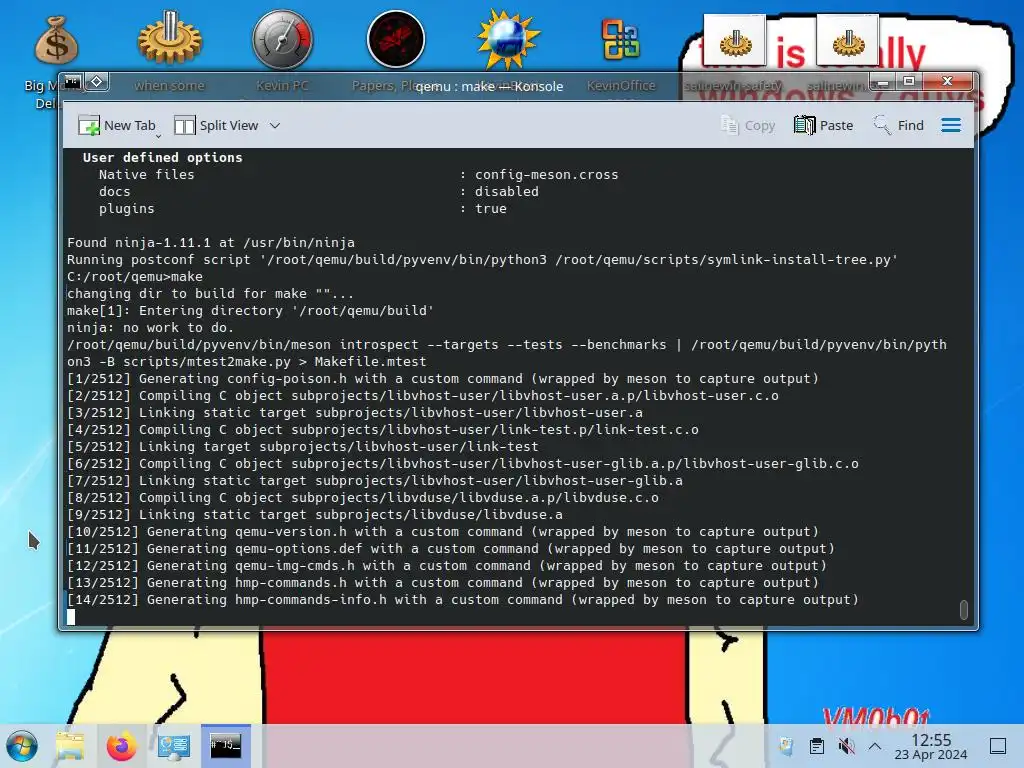The width and height of the screenshot is (1024, 768).
Task: Click the show desktop button
Action: click(998, 746)
